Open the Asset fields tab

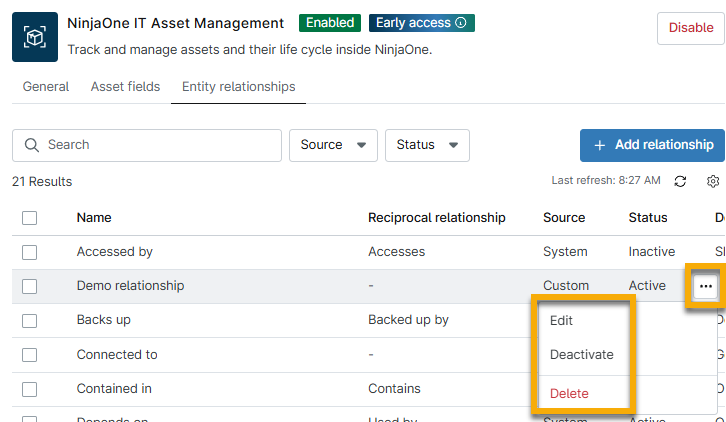tap(125, 87)
